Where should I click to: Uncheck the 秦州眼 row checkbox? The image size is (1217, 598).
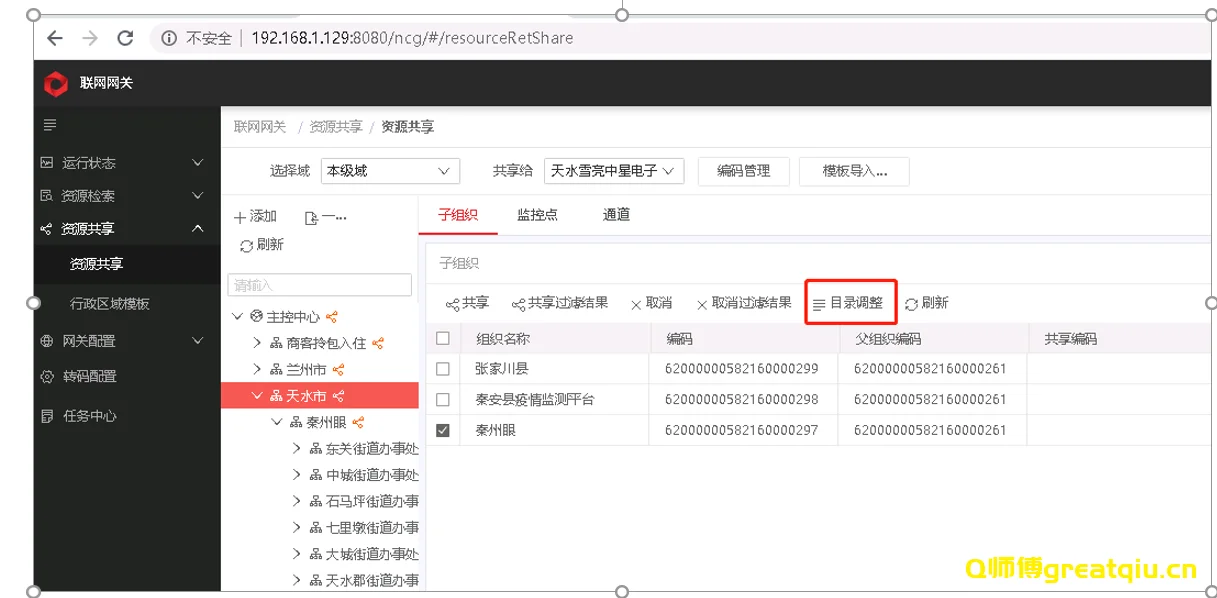coord(443,429)
